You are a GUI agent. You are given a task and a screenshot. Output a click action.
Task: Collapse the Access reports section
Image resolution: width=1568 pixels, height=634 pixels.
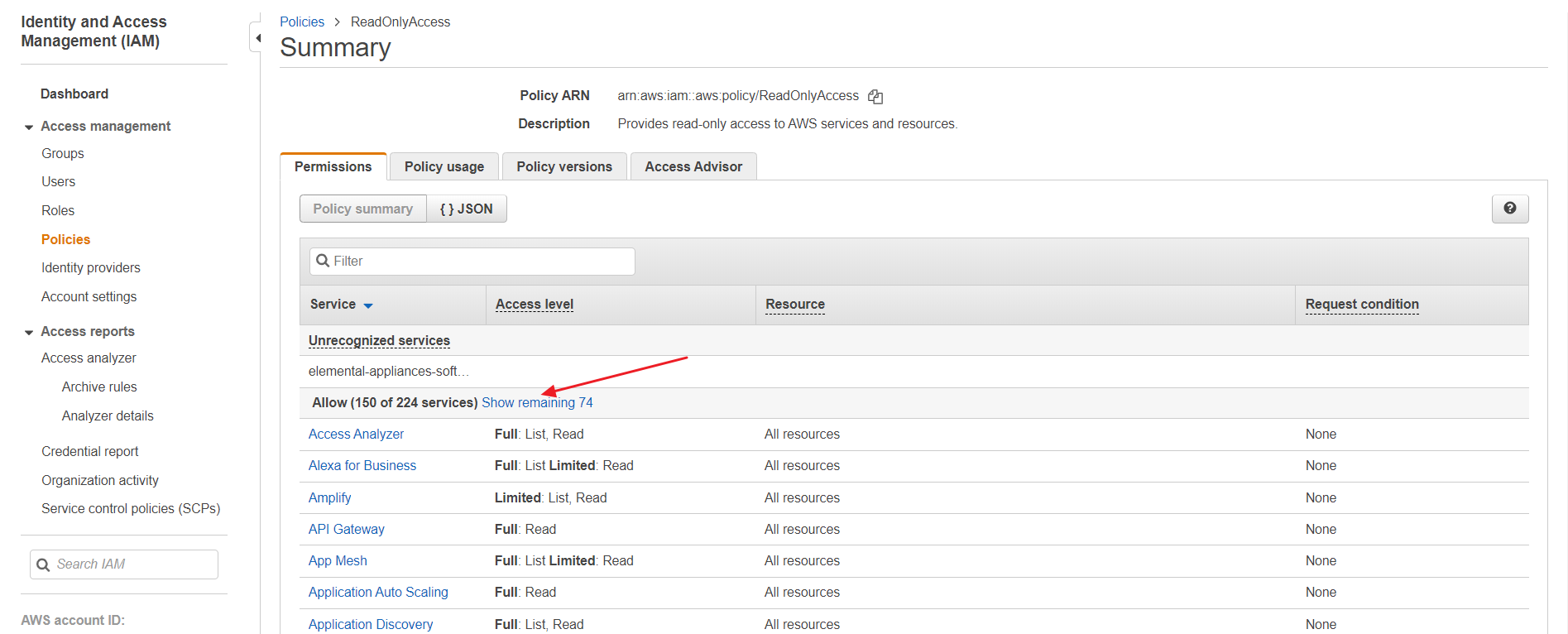click(29, 332)
